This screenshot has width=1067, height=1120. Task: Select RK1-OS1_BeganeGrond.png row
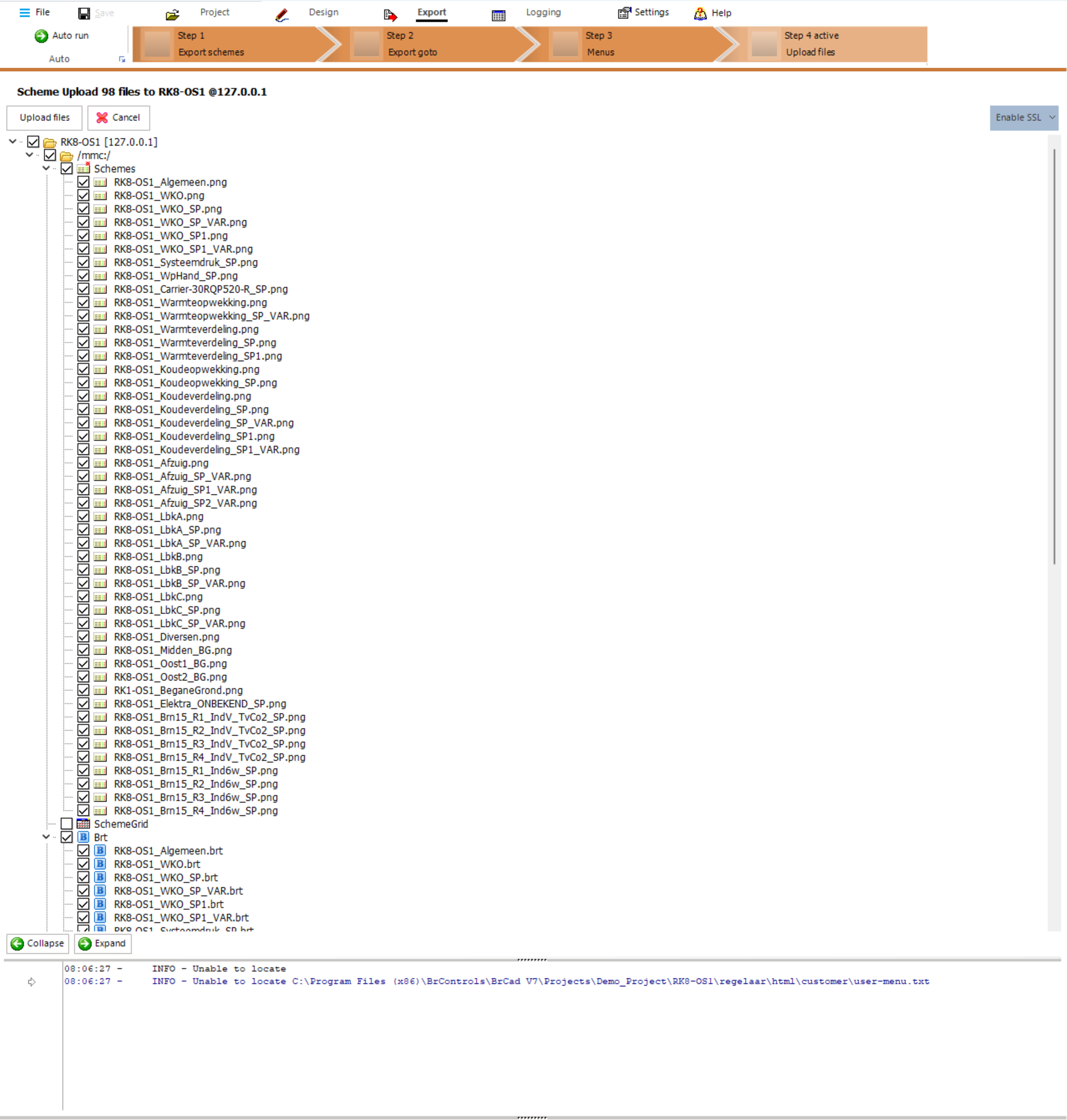tap(178, 690)
